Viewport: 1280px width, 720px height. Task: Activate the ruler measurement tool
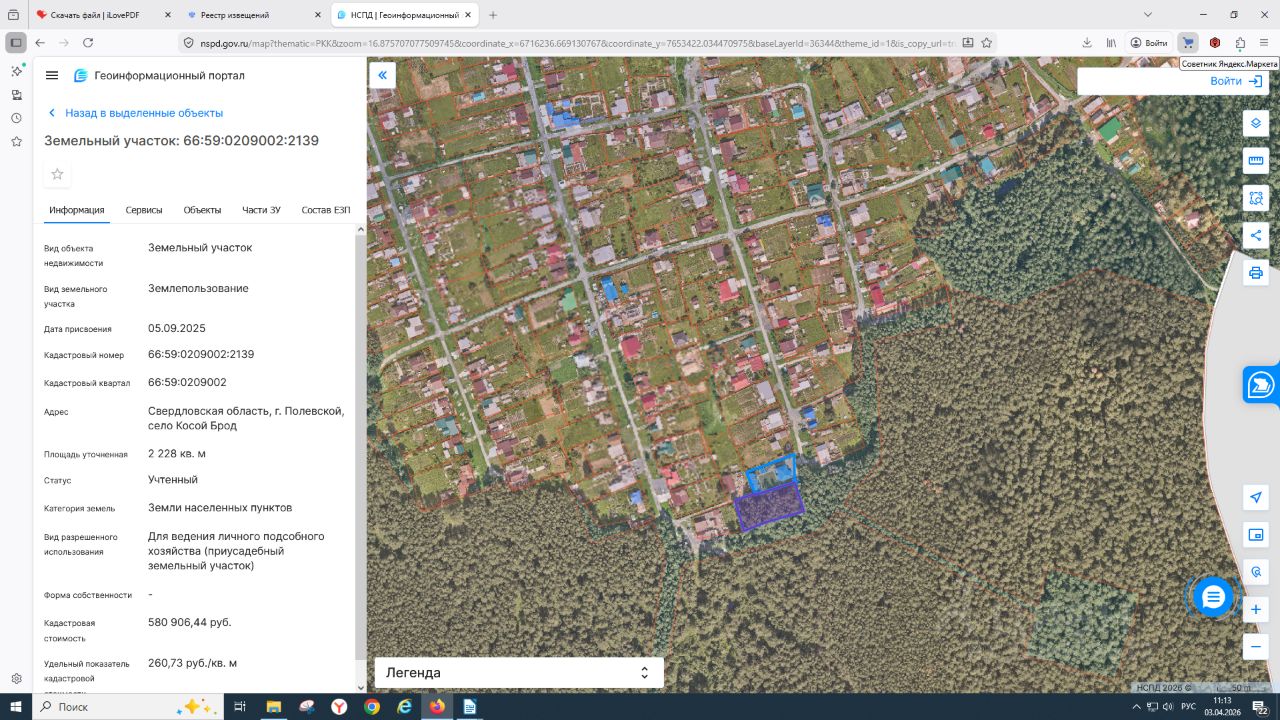click(1256, 161)
